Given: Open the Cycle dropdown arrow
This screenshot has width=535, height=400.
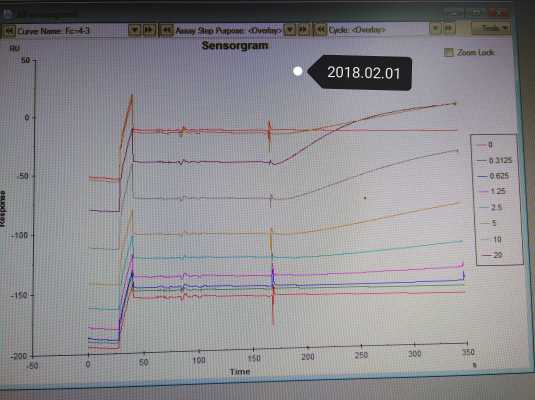Looking at the screenshot, I should [435, 28].
